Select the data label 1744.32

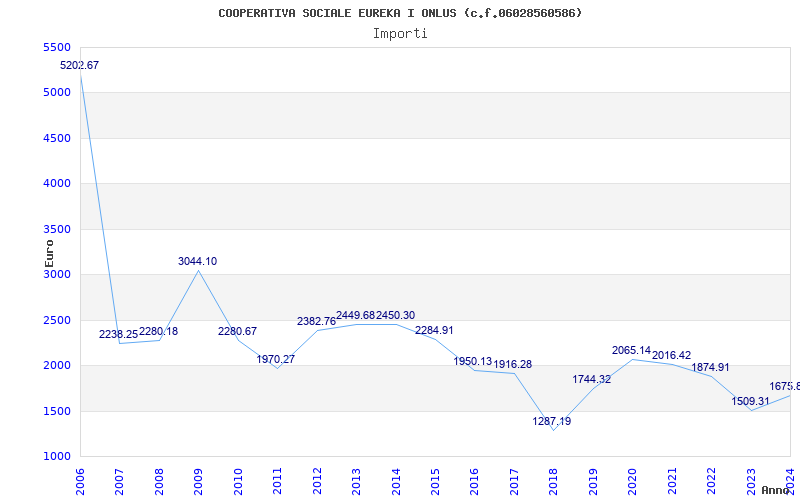(x=591, y=379)
